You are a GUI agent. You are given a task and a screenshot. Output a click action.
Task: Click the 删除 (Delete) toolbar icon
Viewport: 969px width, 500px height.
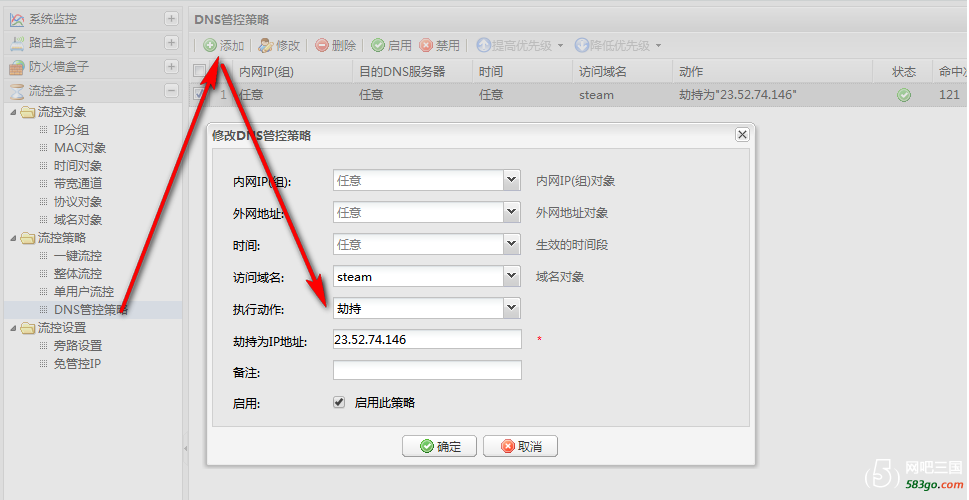[x=322, y=46]
